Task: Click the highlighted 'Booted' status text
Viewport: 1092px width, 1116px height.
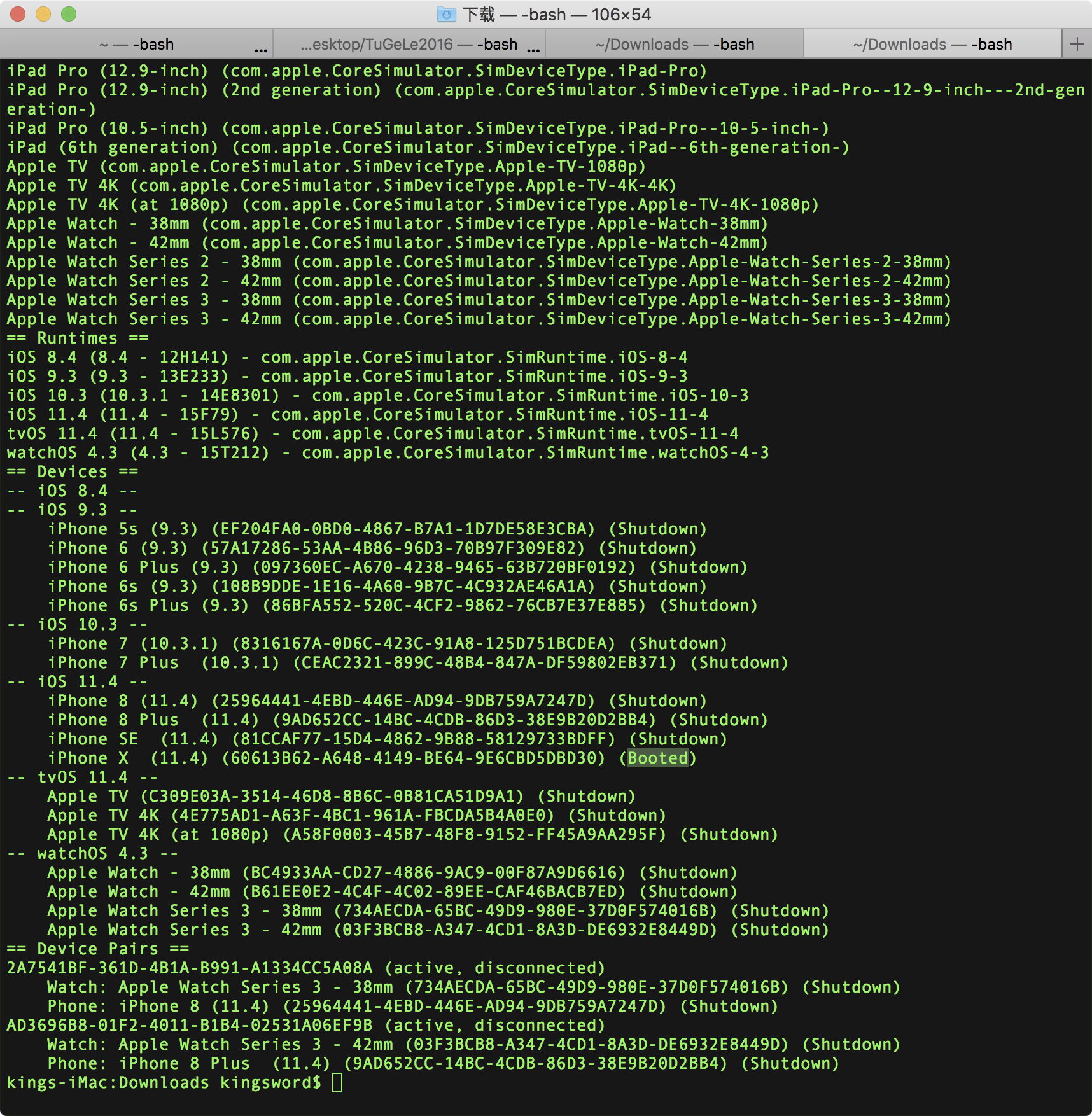Action: pos(658,758)
